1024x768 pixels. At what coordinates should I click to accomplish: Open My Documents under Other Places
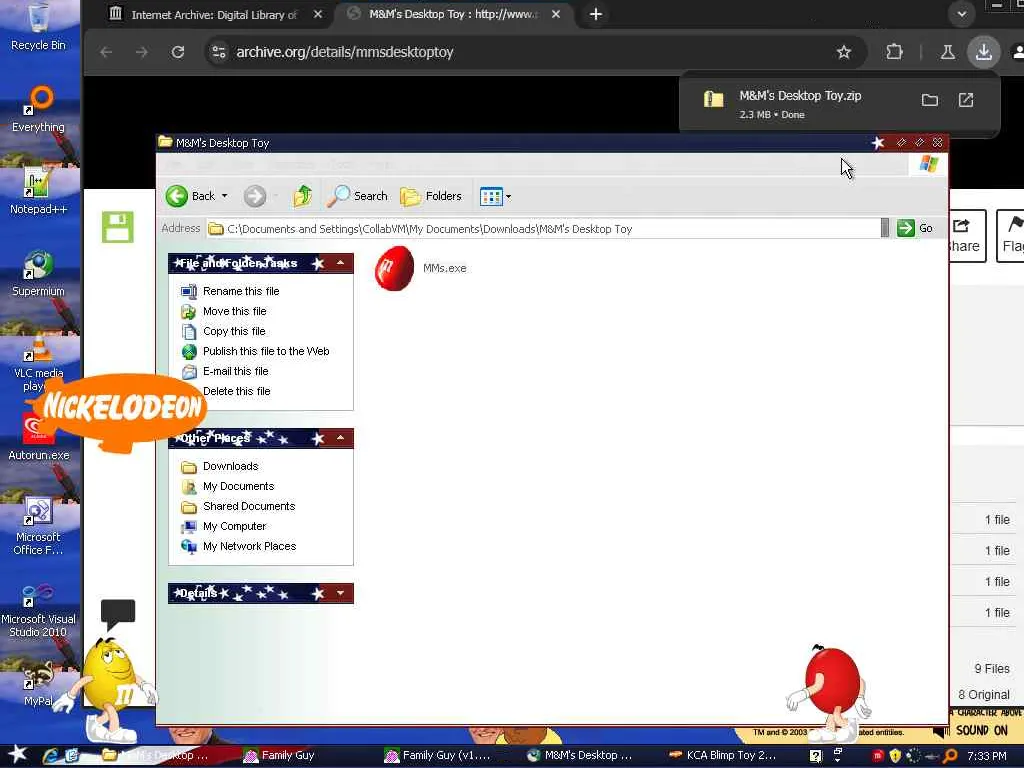[238, 487]
